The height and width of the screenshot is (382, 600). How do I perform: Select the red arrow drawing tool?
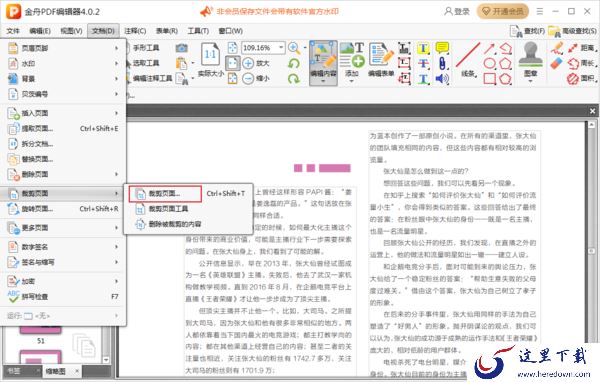(x=489, y=48)
